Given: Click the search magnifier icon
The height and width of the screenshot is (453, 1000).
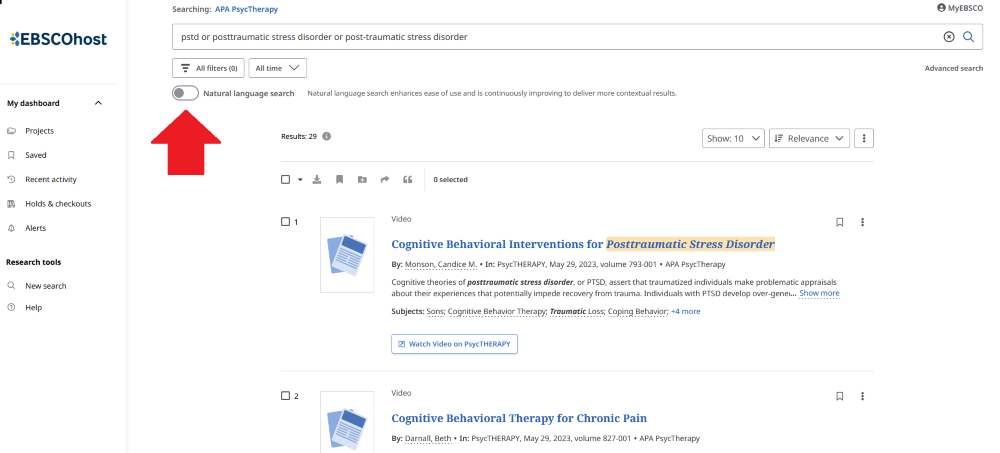Looking at the screenshot, I should 968,37.
